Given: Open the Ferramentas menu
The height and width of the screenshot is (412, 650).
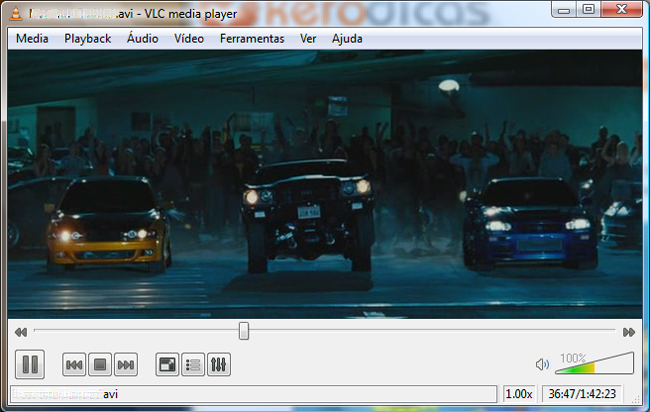Looking at the screenshot, I should click(x=252, y=39).
